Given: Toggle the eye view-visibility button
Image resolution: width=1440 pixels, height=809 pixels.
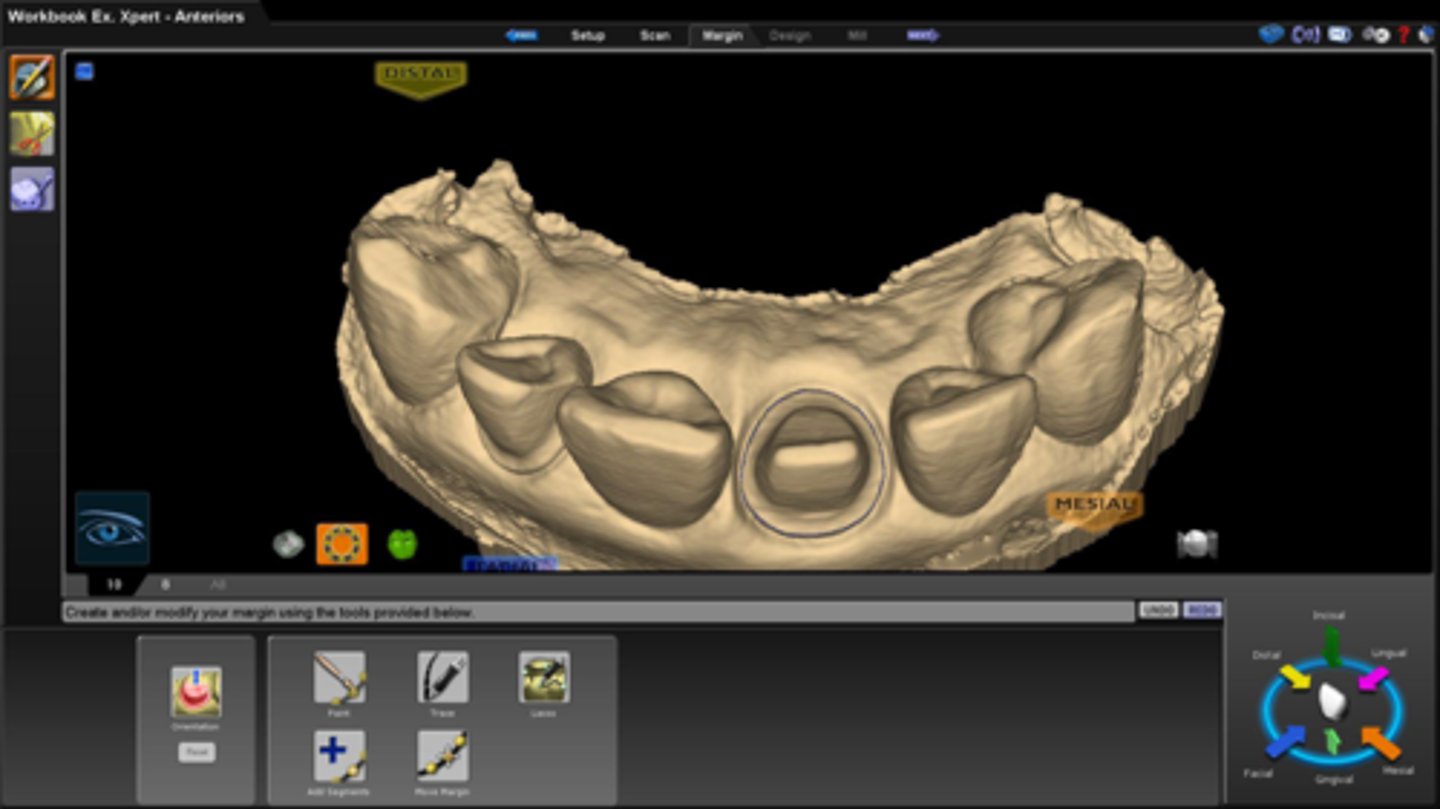Looking at the screenshot, I should click(x=112, y=528).
